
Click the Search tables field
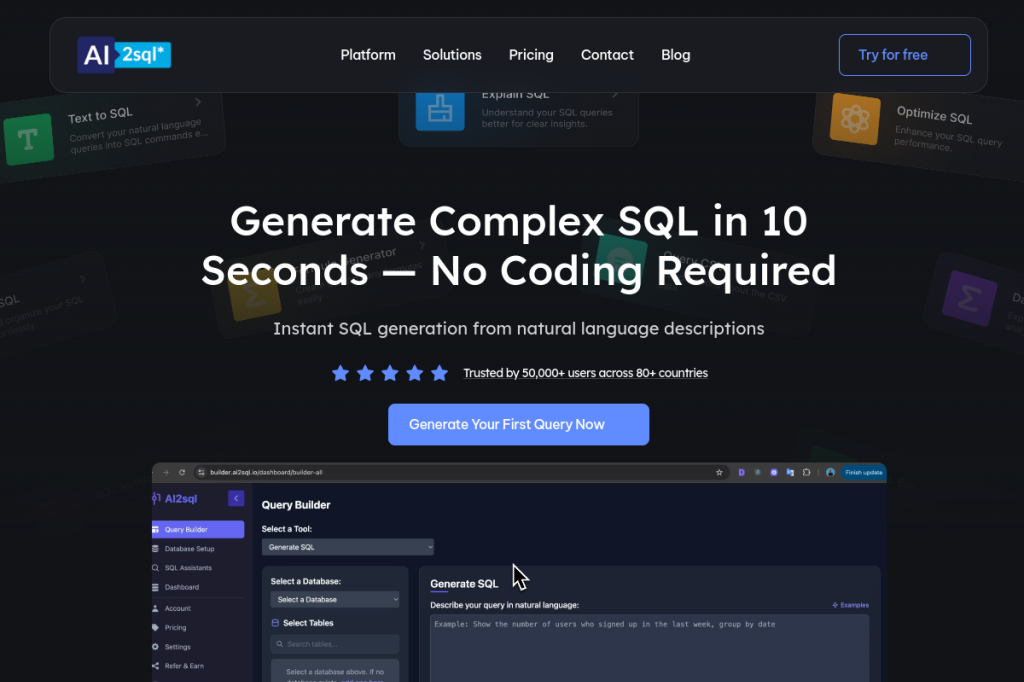pos(334,644)
